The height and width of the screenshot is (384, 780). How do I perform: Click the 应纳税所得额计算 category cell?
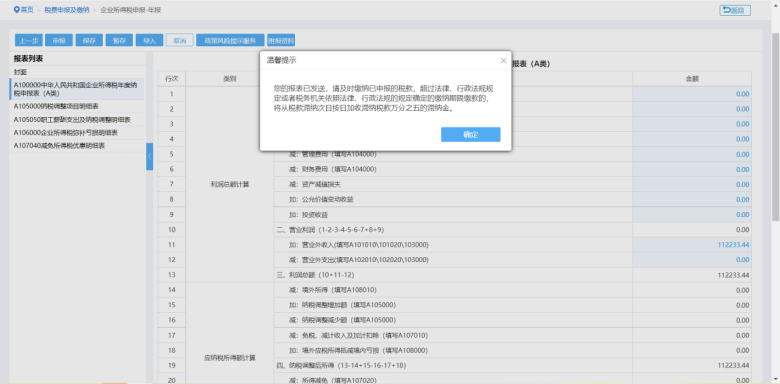229,358
